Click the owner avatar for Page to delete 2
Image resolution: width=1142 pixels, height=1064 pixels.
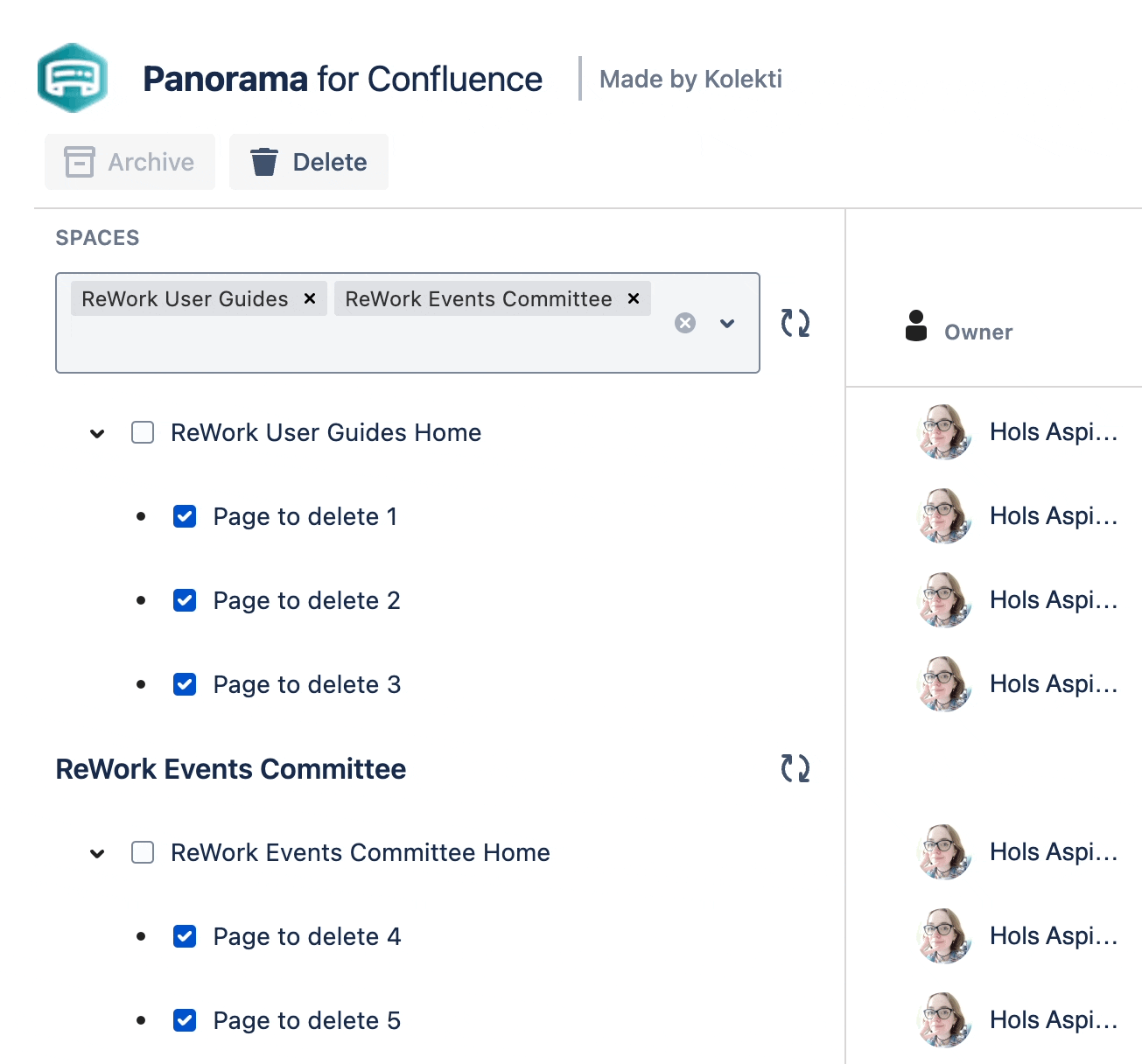[x=944, y=599]
